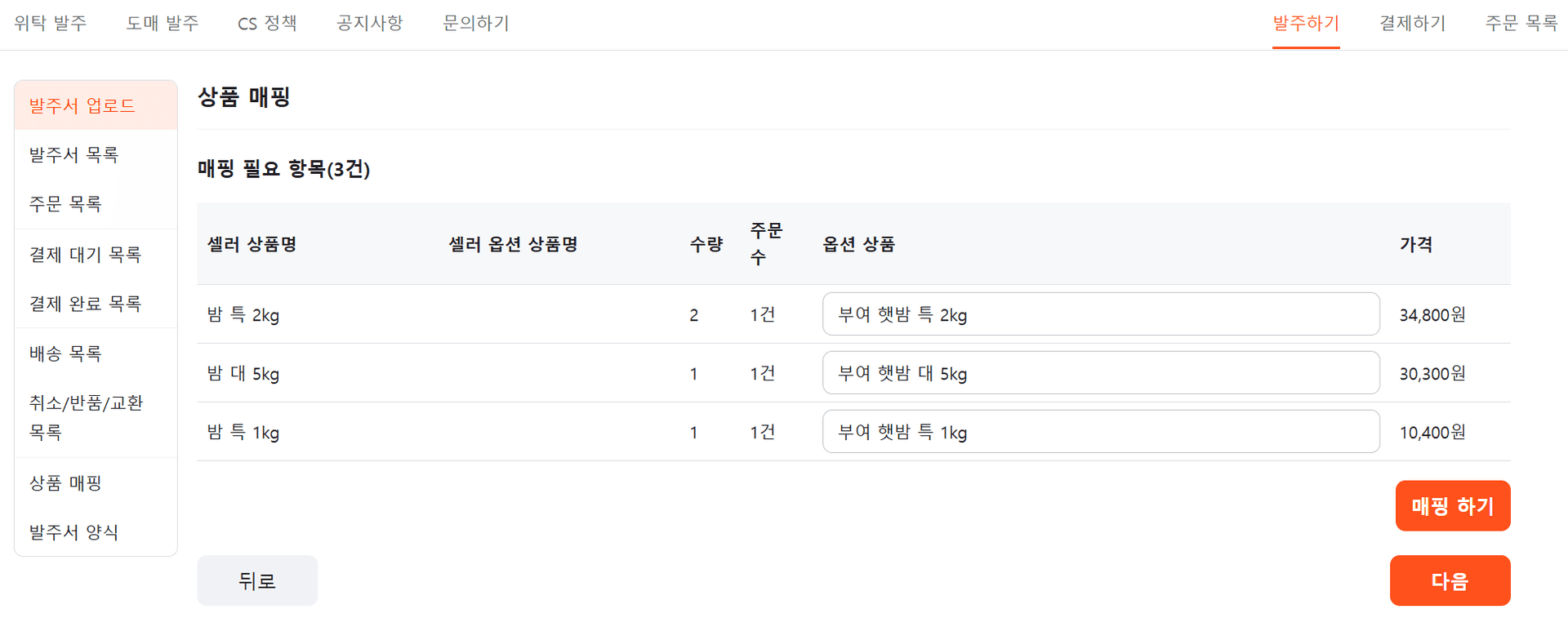Open 취소/반품/교환 목록
Screen dimensions: 1568x618
pos(87,417)
